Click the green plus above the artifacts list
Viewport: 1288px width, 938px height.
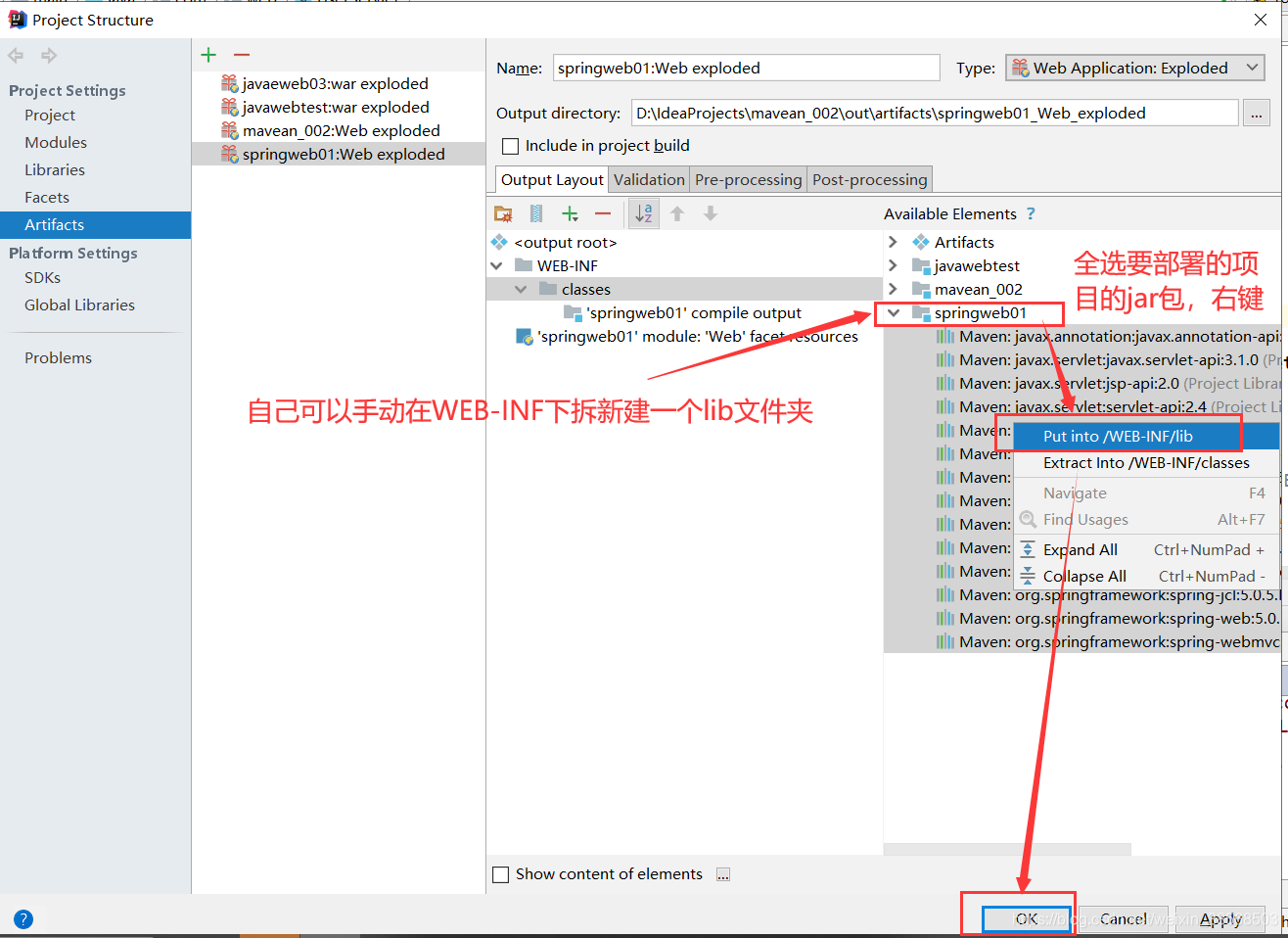click(207, 55)
